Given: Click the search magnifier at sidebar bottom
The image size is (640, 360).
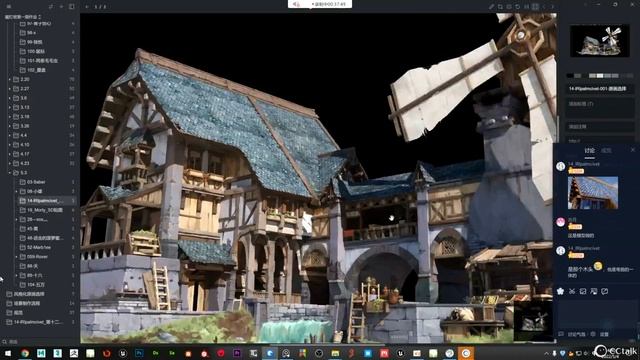Looking at the screenshot, I should pyautogui.click(x=4, y=342).
